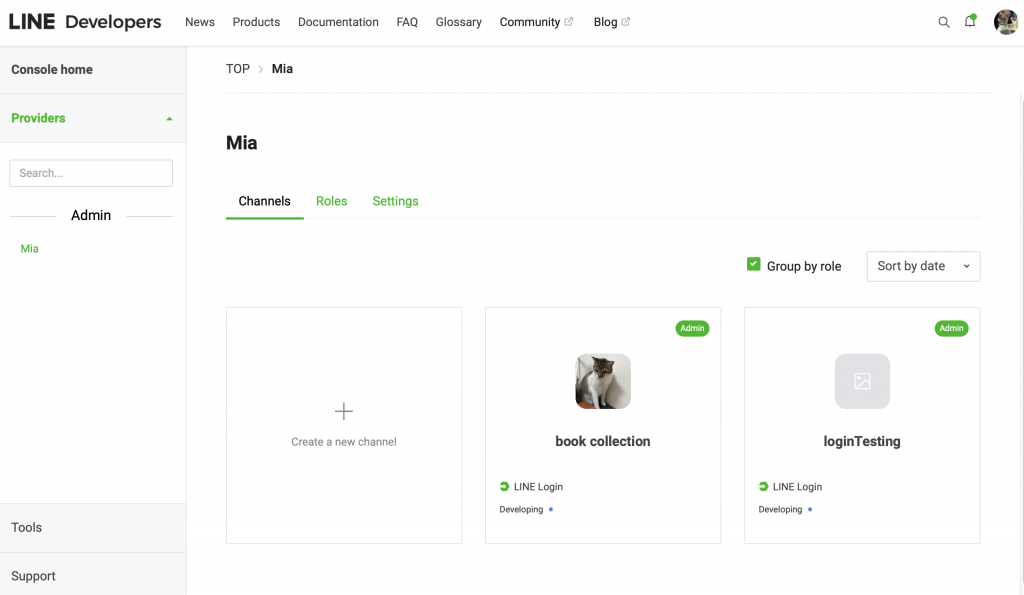Open the Sort by date dropdown
The height and width of the screenshot is (595, 1024).
[923, 266]
